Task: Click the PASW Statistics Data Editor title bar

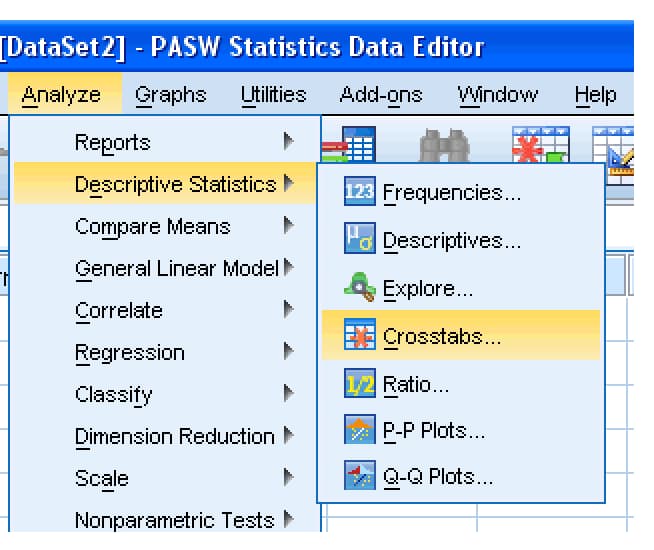Action: coord(317,46)
